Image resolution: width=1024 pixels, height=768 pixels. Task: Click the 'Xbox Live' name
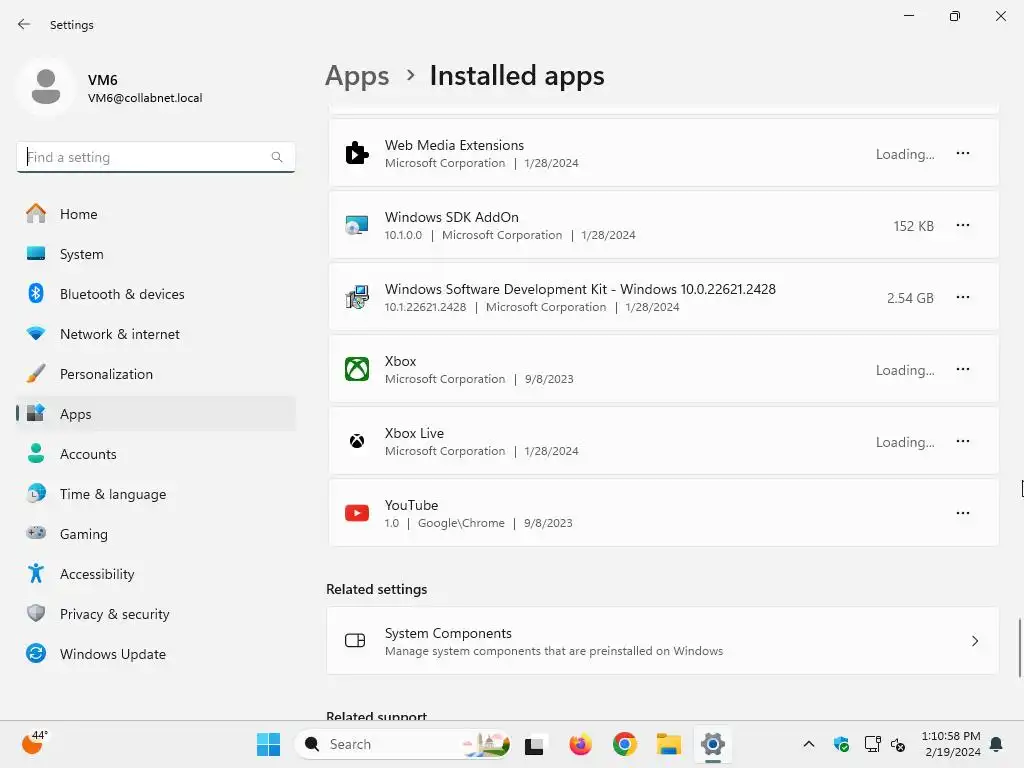click(414, 433)
